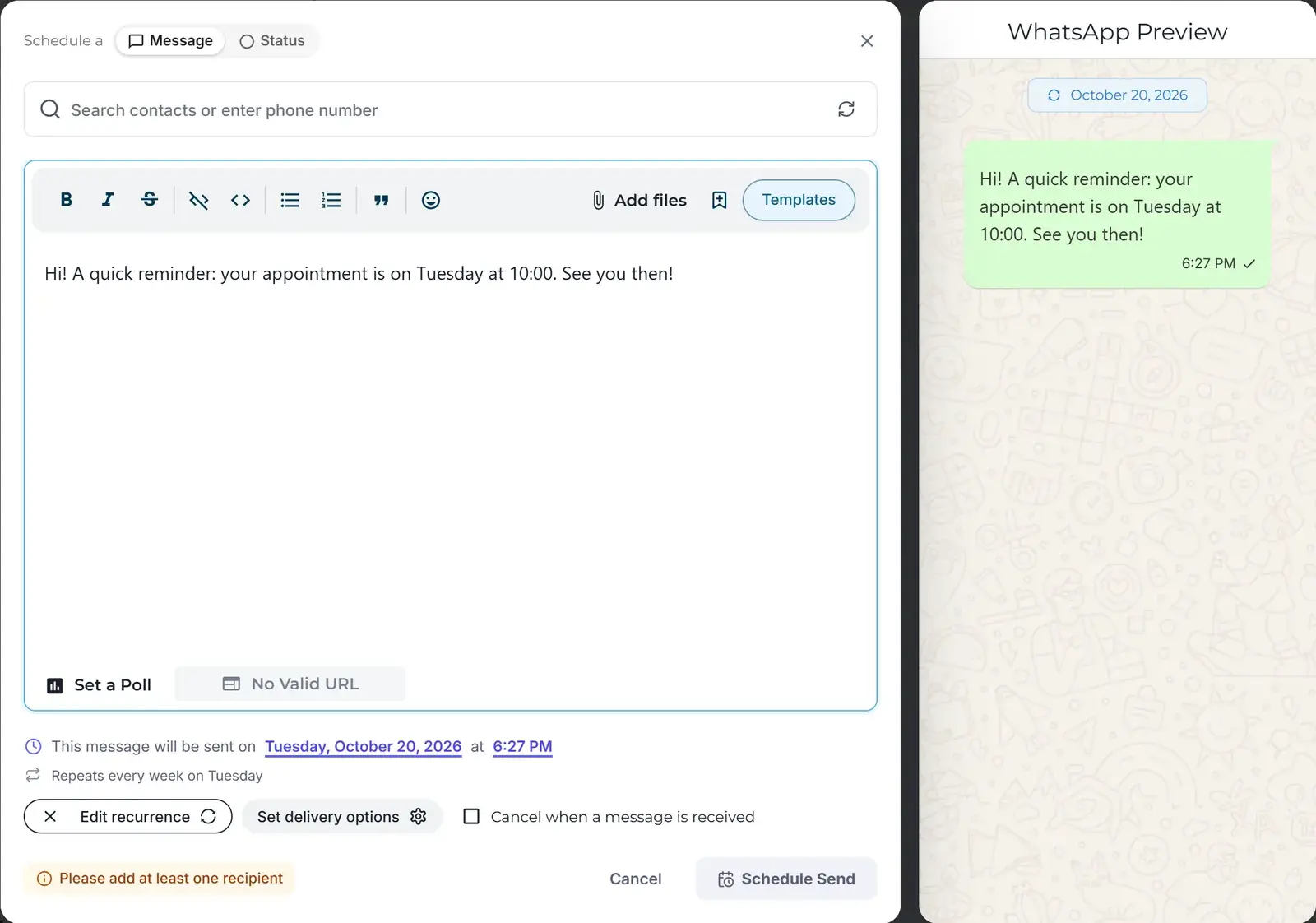
Task: Close the schedule message dialog
Action: tap(867, 41)
